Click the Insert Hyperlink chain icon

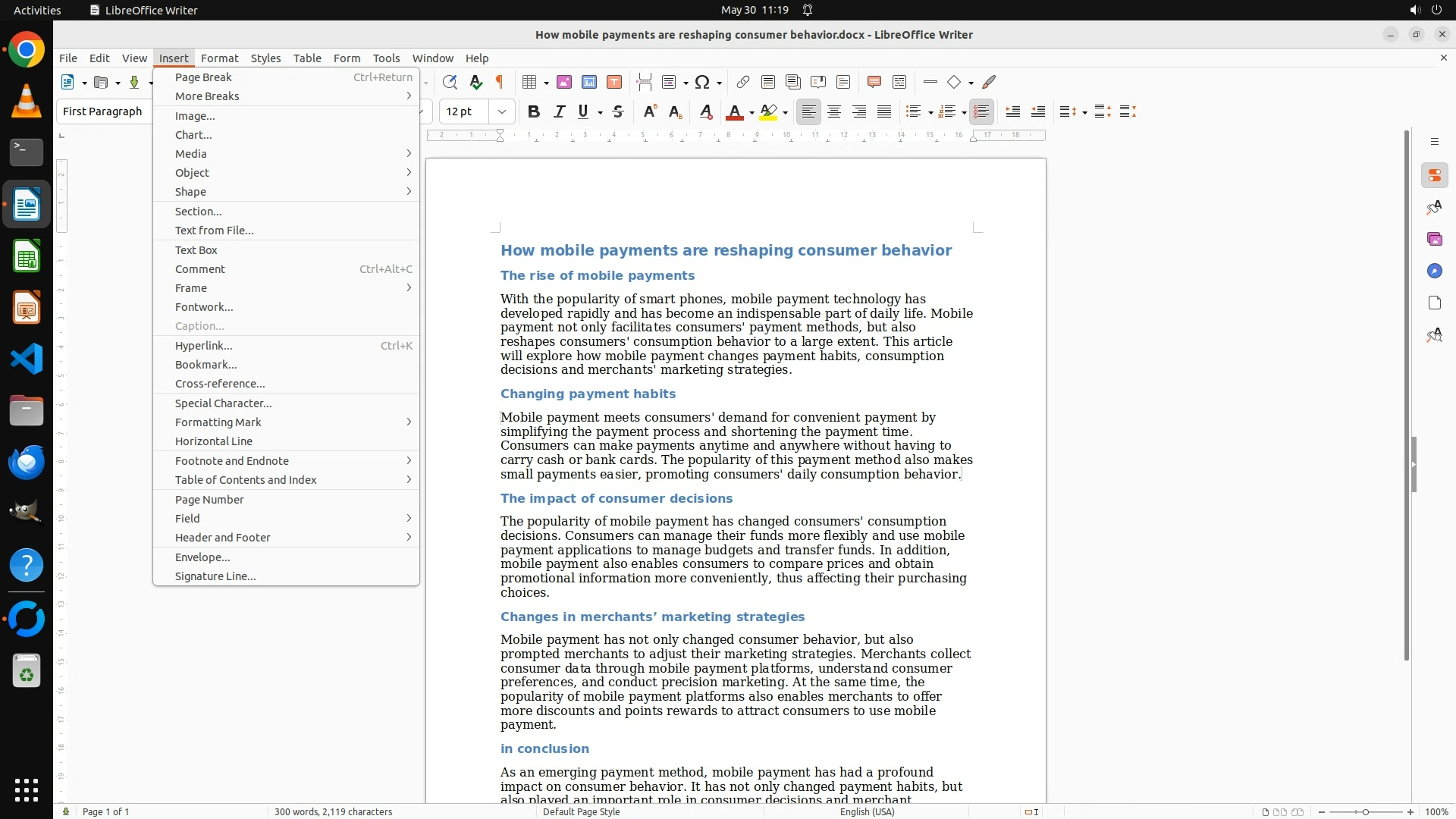click(743, 82)
